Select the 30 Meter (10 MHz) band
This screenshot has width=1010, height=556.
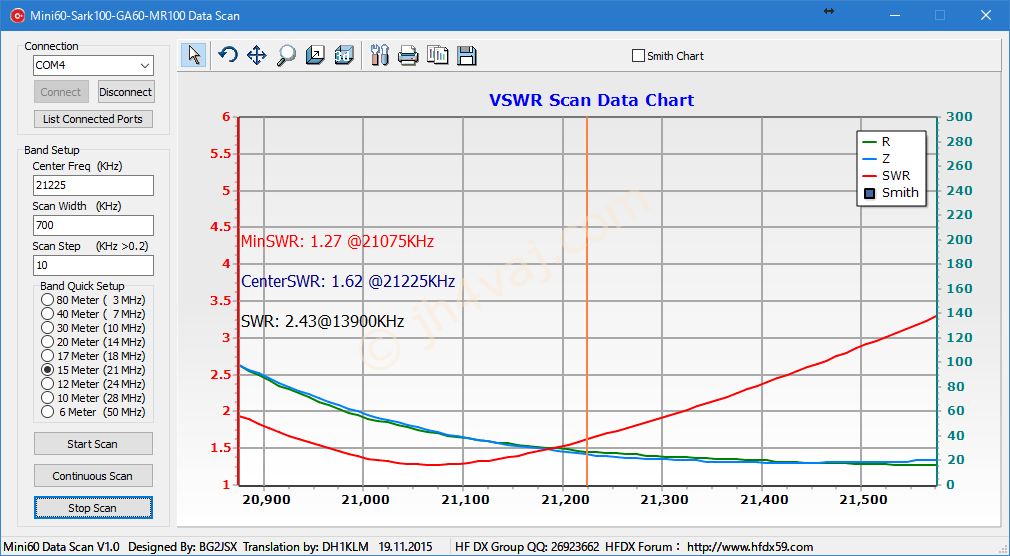tap(47, 328)
